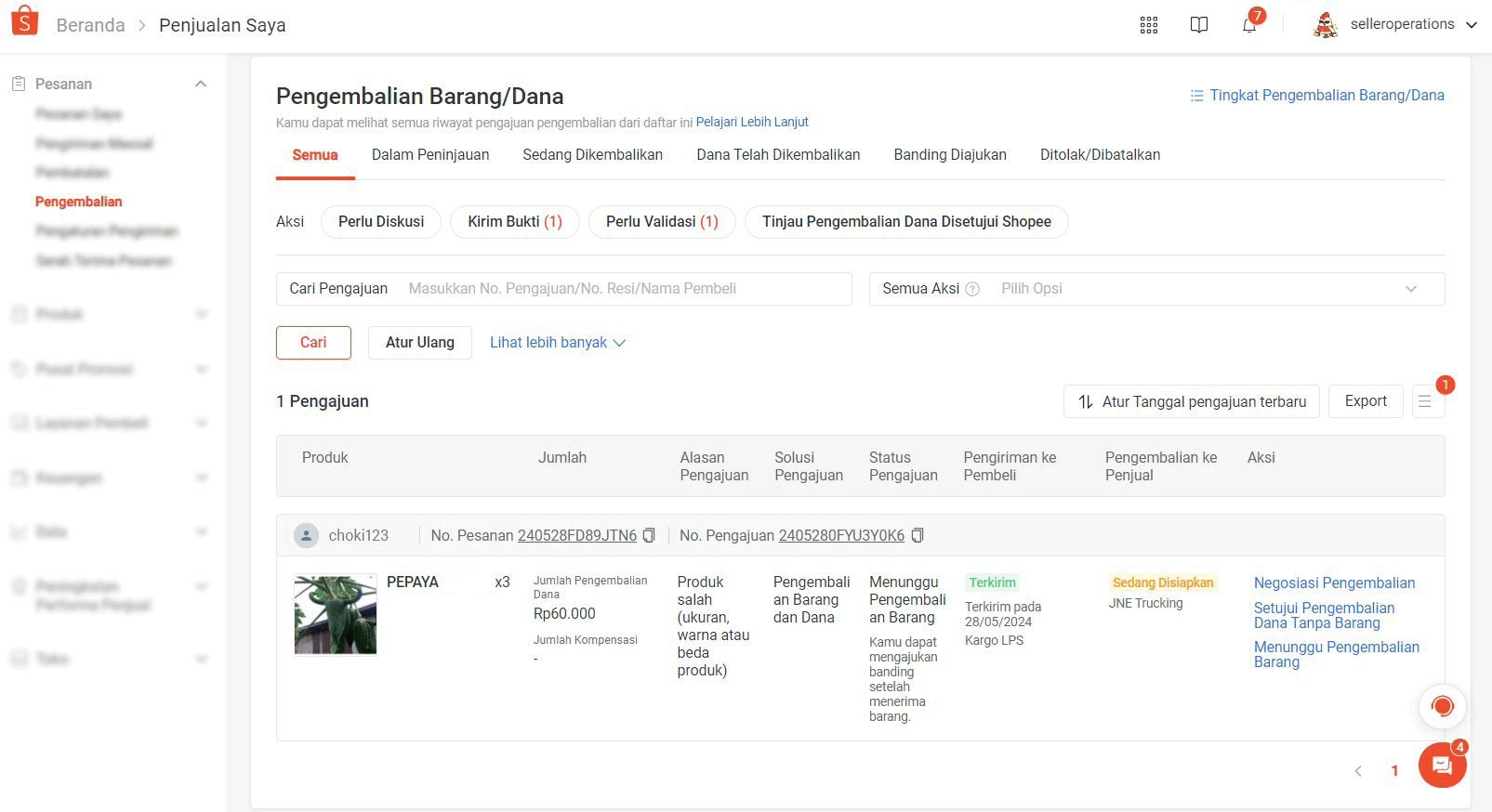Open the column list settings icon

pyautogui.click(x=1424, y=401)
